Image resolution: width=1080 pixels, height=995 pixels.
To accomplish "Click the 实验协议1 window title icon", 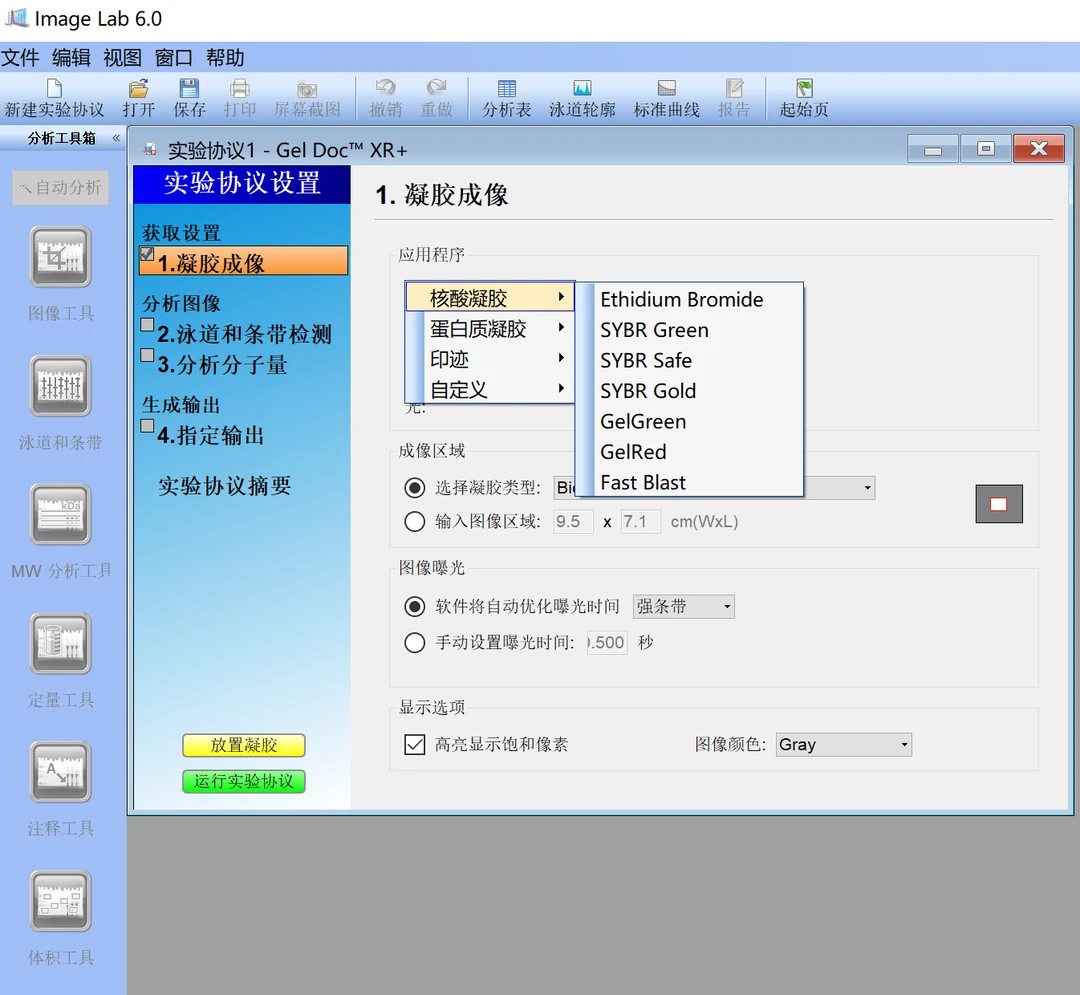I will (149, 149).
